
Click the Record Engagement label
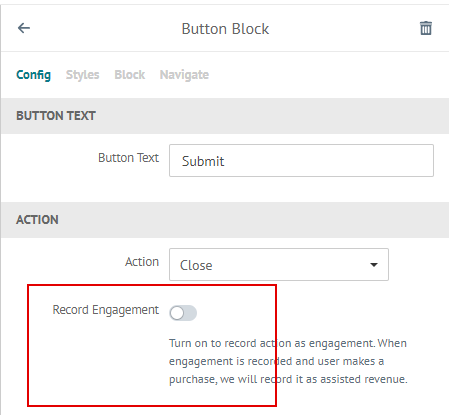click(x=106, y=310)
